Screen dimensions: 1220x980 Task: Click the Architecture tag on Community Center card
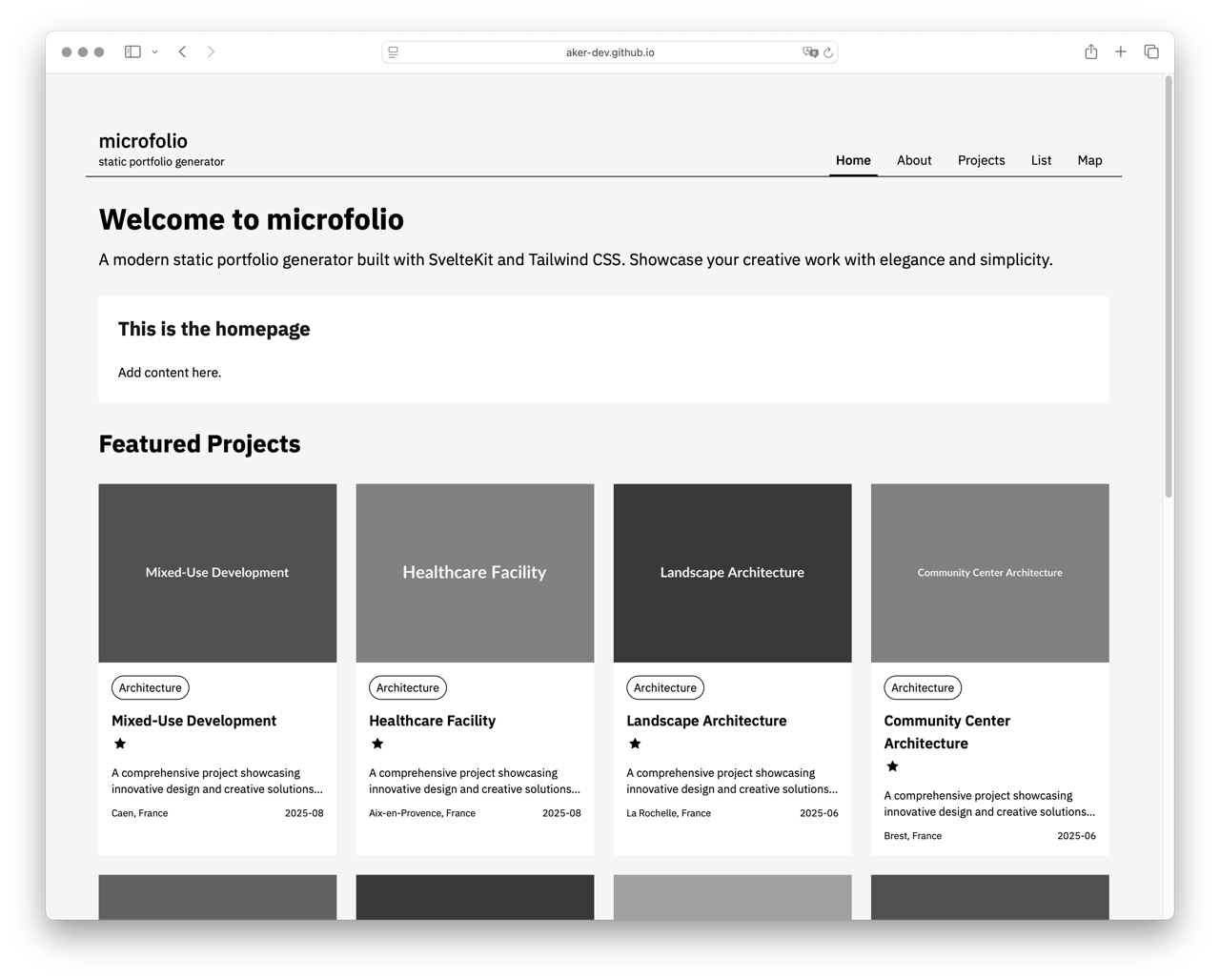coord(923,687)
